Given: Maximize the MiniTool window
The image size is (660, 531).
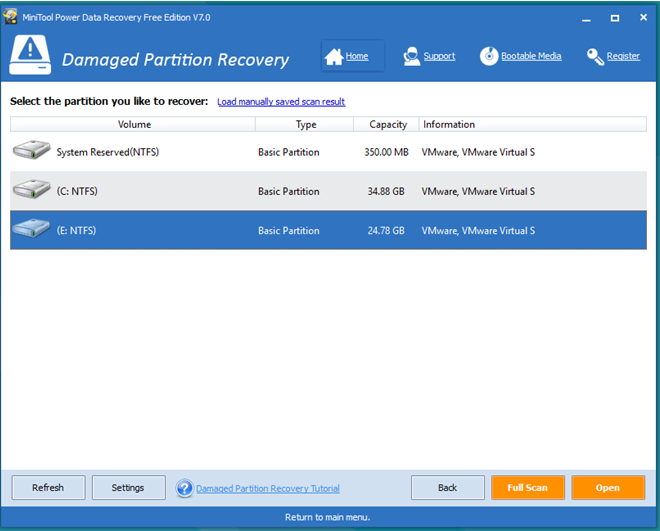Looking at the screenshot, I should click(615, 18).
